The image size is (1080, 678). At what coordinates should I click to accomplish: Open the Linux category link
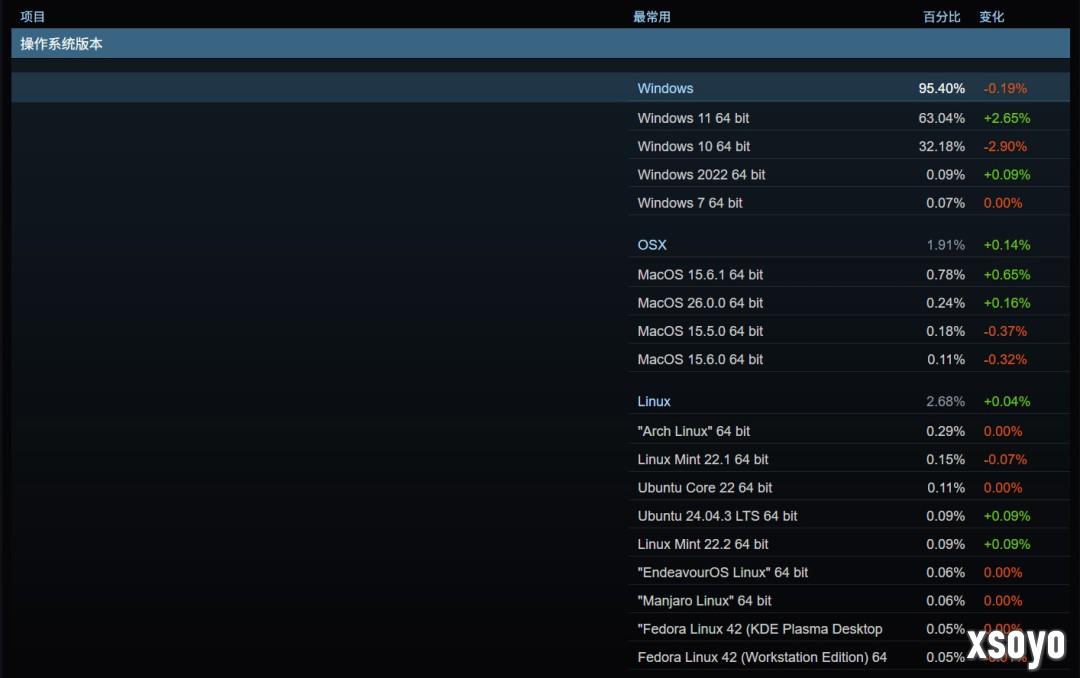coord(653,401)
